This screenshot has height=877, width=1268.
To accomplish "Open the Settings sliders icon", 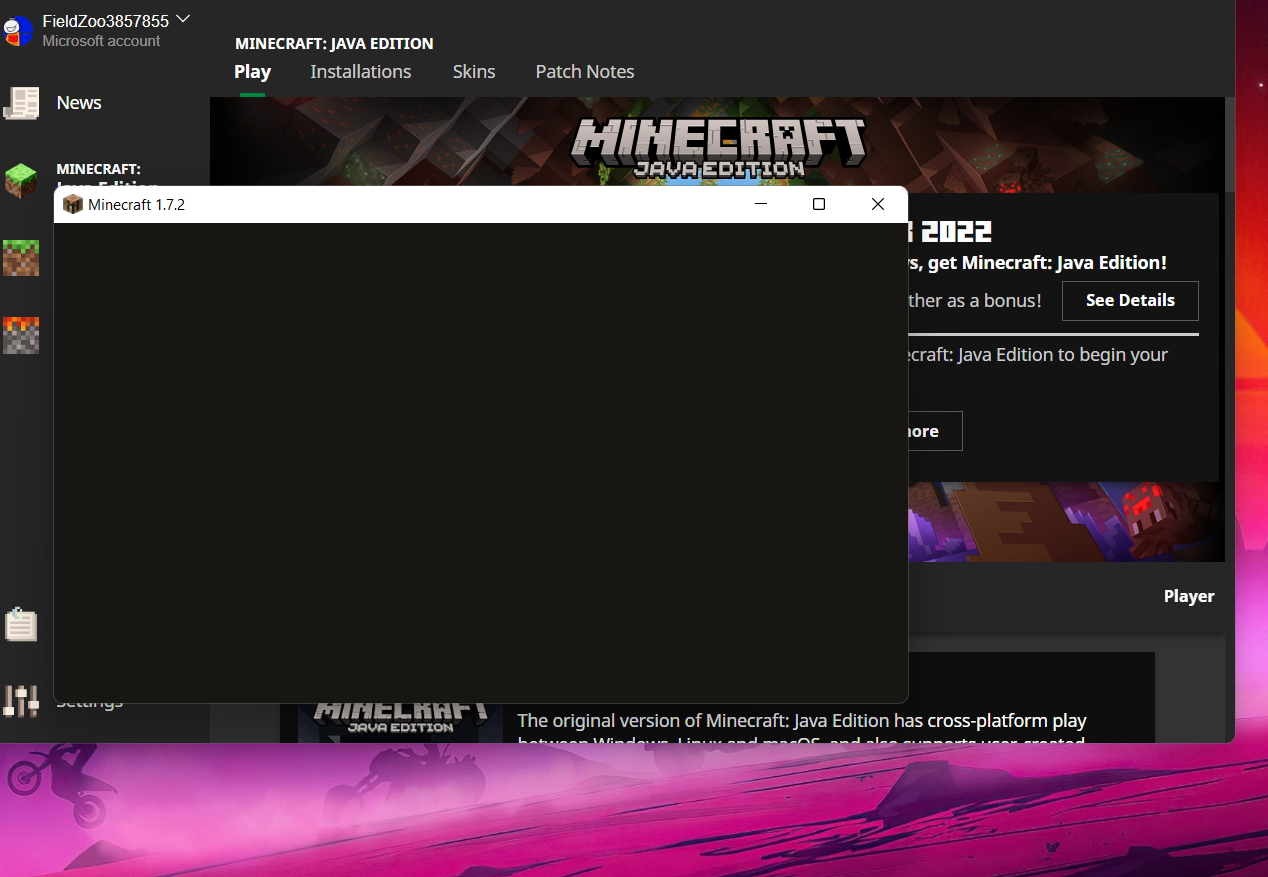I will (21, 701).
